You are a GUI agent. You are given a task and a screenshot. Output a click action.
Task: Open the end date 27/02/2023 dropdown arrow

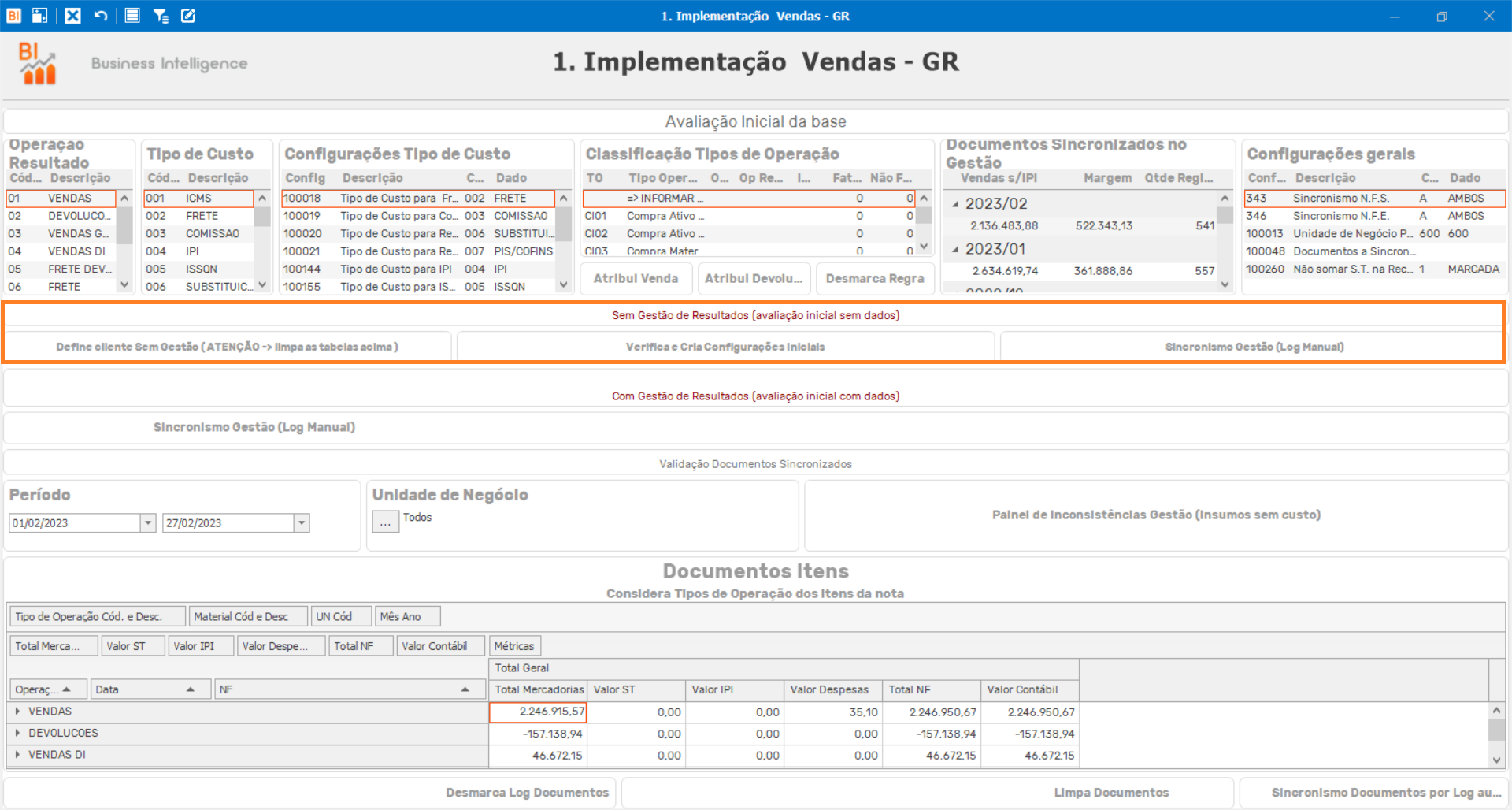(302, 522)
